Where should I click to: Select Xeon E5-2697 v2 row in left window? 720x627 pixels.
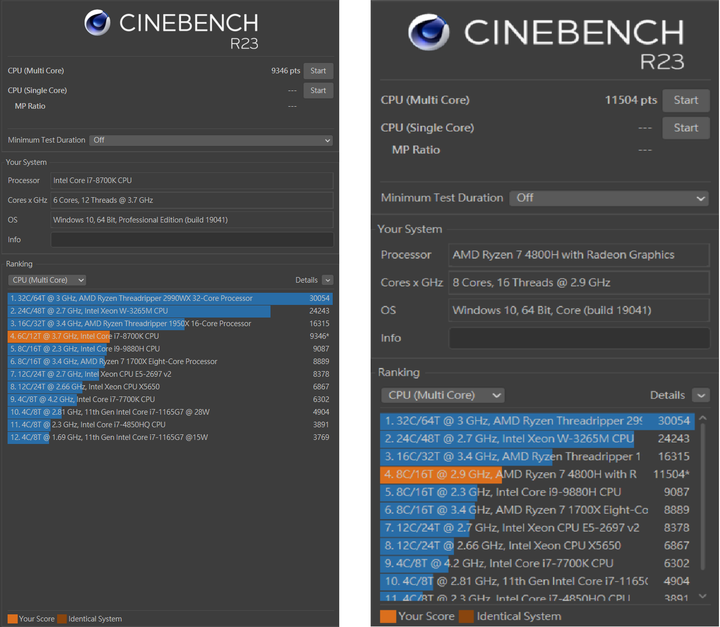(170, 374)
